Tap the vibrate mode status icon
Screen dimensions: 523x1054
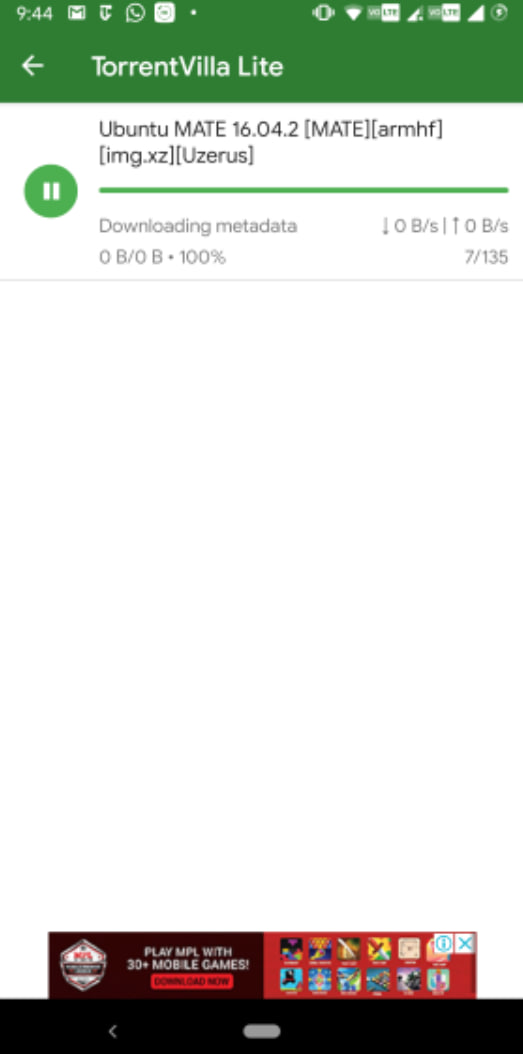(x=323, y=13)
